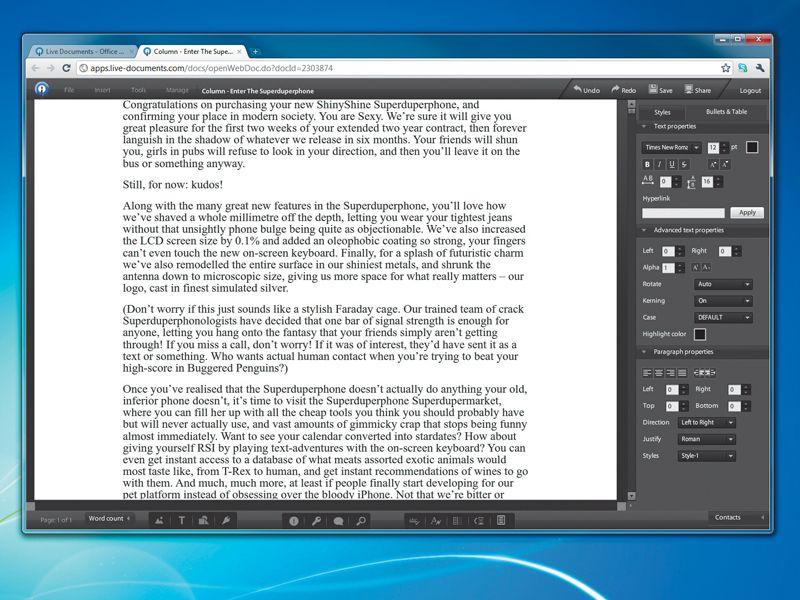
Task: Toggle bold formatting in text properties
Action: point(647,164)
